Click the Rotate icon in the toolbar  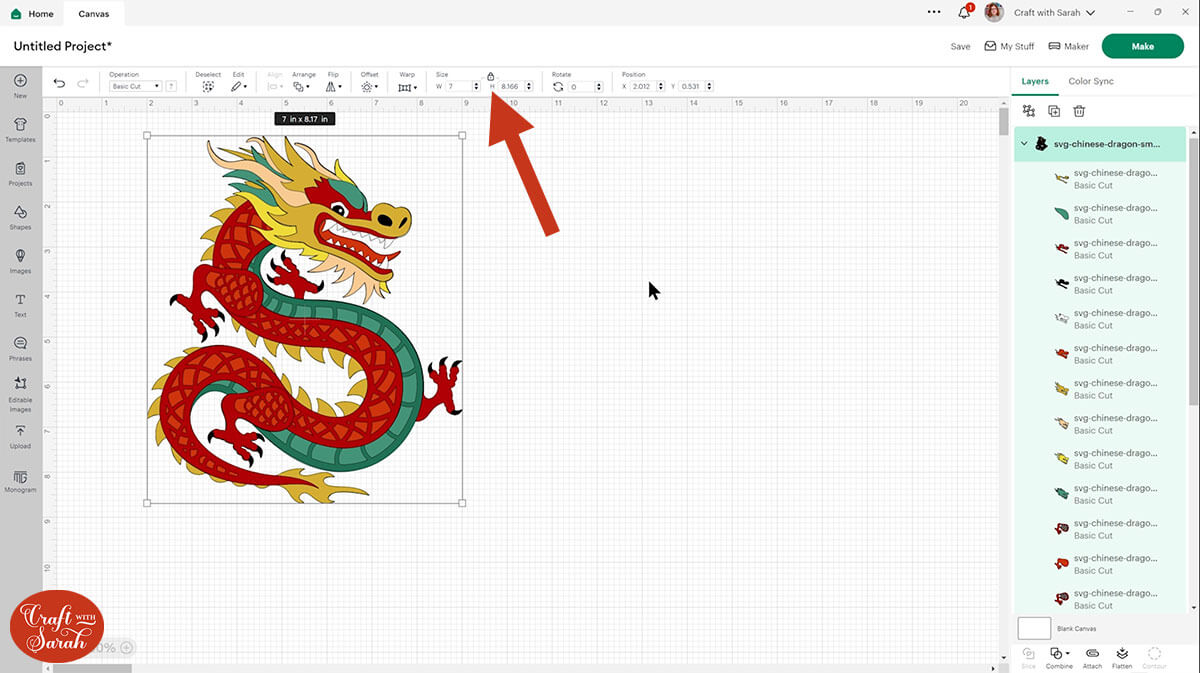(x=558, y=87)
